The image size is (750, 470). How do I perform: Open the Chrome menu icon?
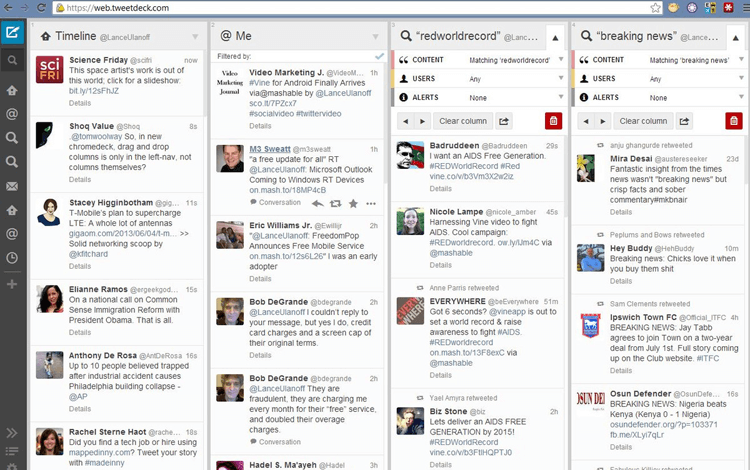tap(745, 8)
